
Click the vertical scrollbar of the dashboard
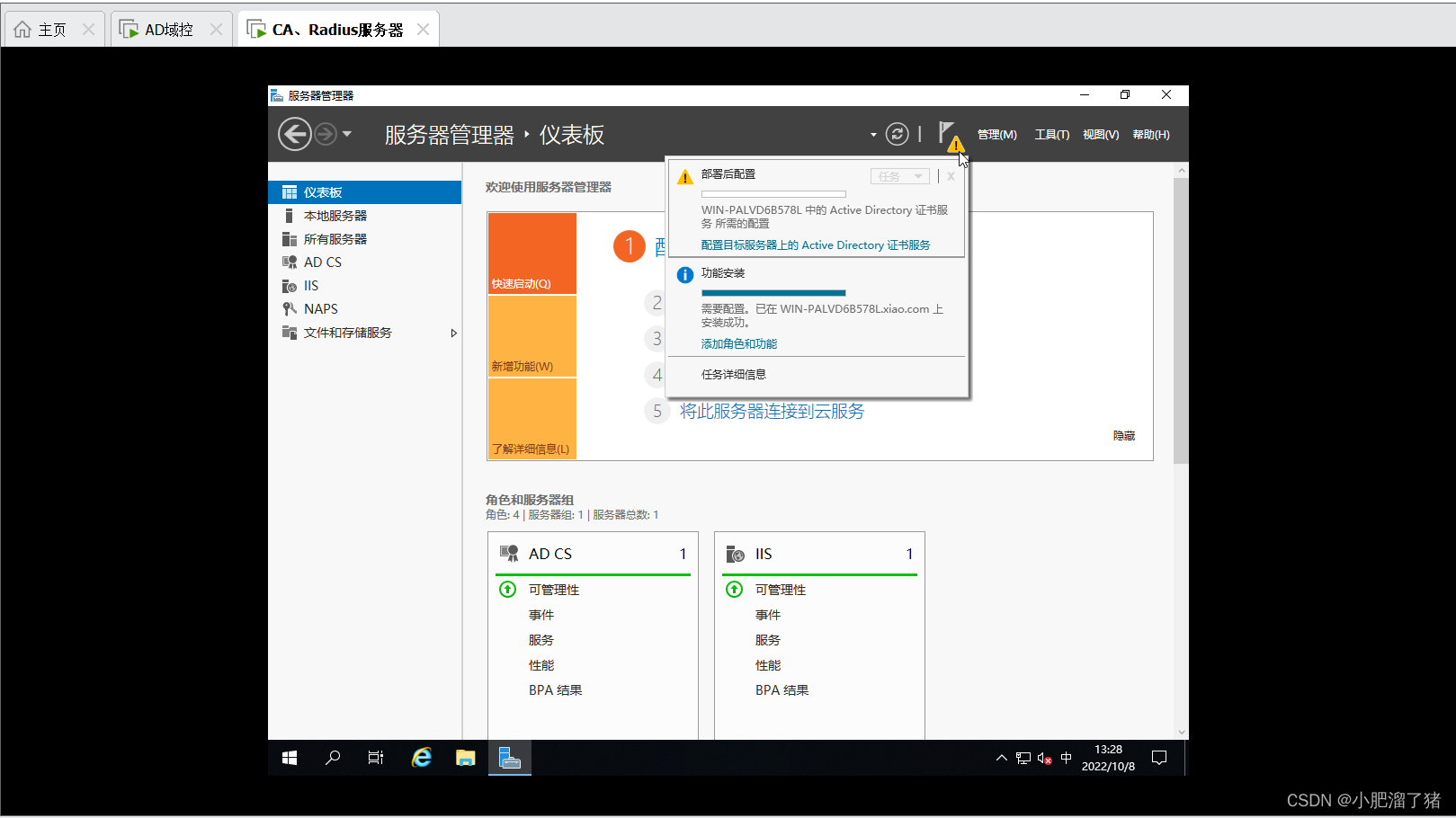click(1182, 321)
